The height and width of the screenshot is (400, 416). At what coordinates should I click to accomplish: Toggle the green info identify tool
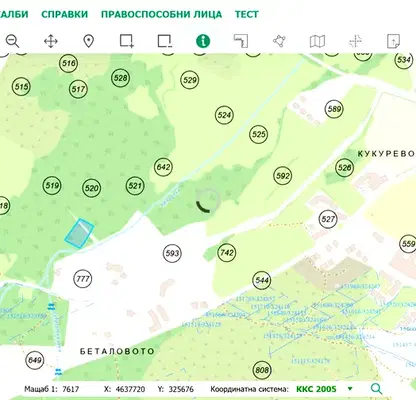point(203,41)
